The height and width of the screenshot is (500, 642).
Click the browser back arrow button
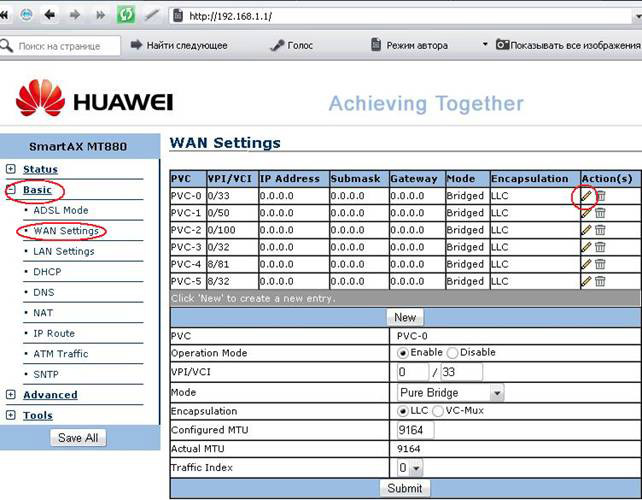[x=50, y=15]
